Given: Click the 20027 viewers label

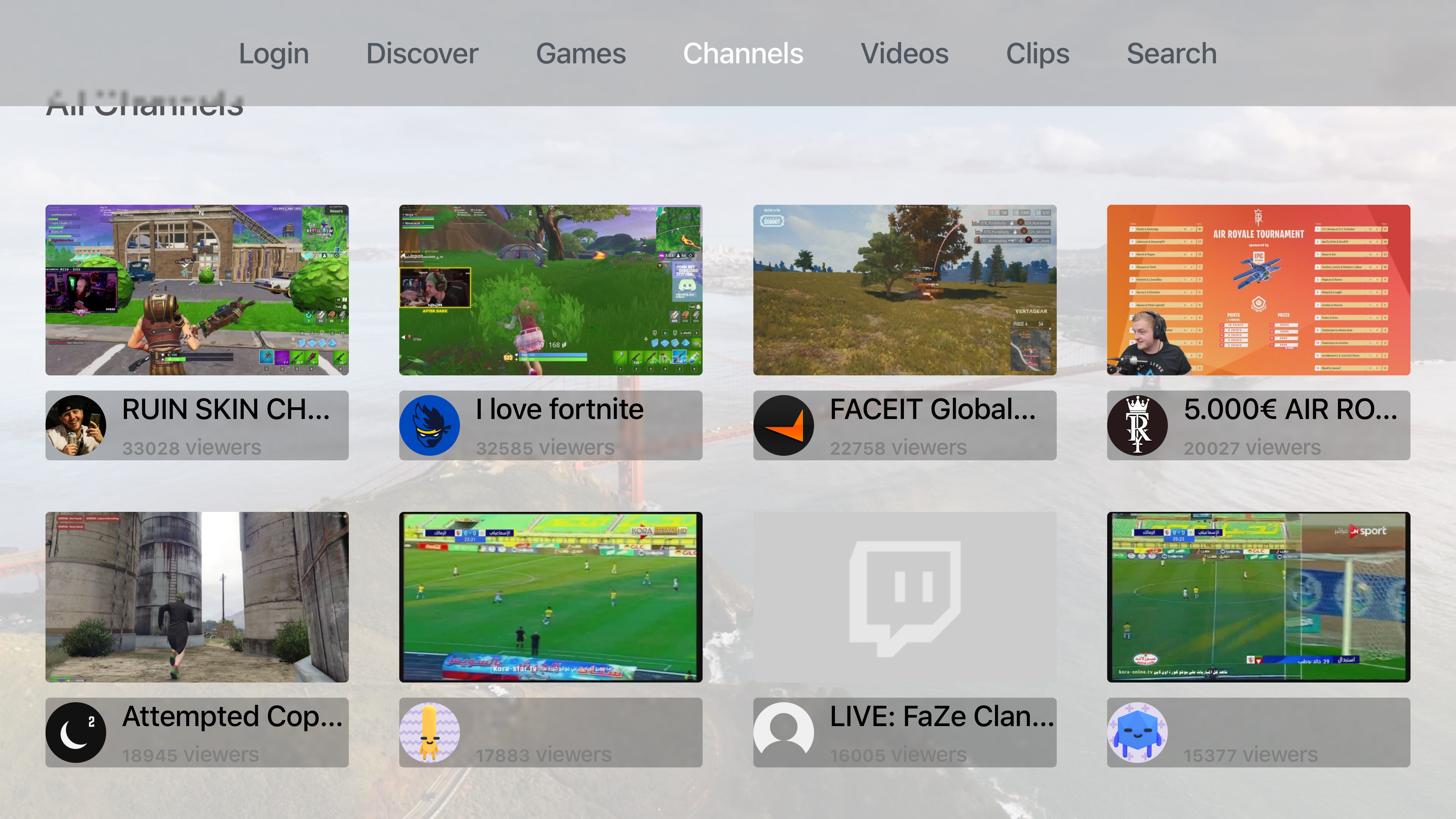Looking at the screenshot, I should [1252, 448].
